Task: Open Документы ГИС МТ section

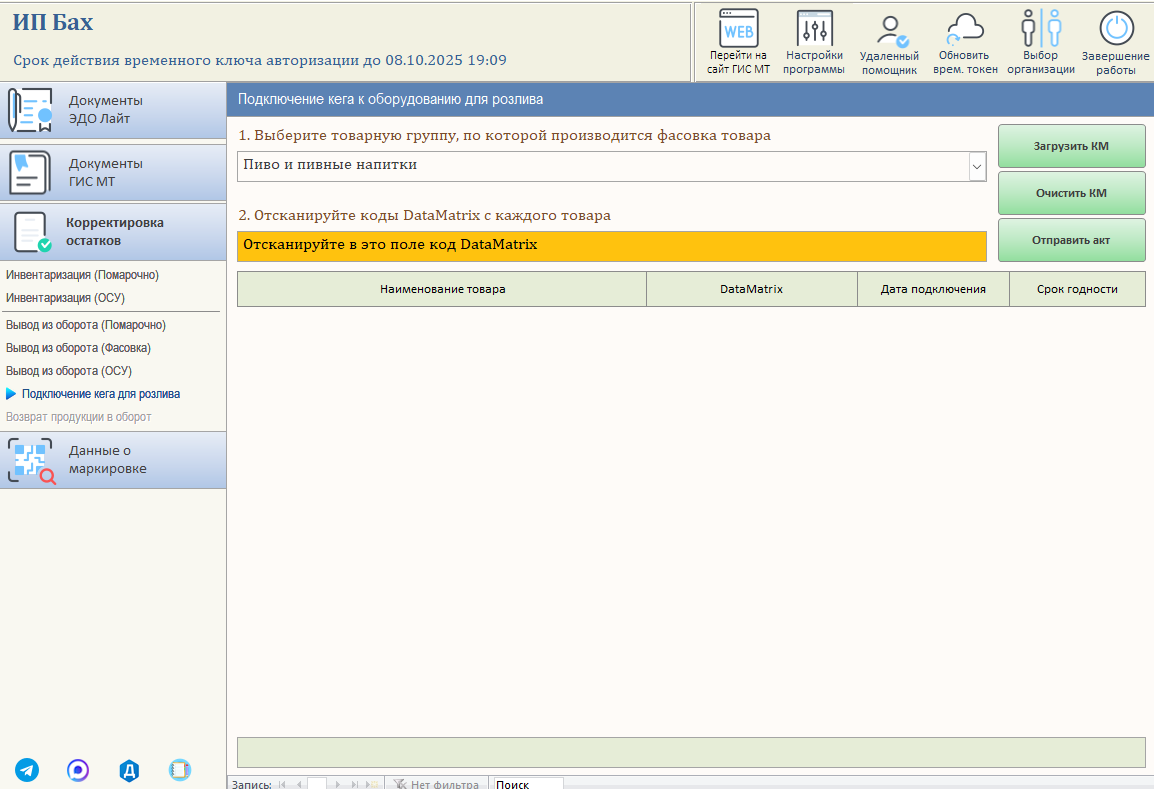Action: (x=113, y=173)
